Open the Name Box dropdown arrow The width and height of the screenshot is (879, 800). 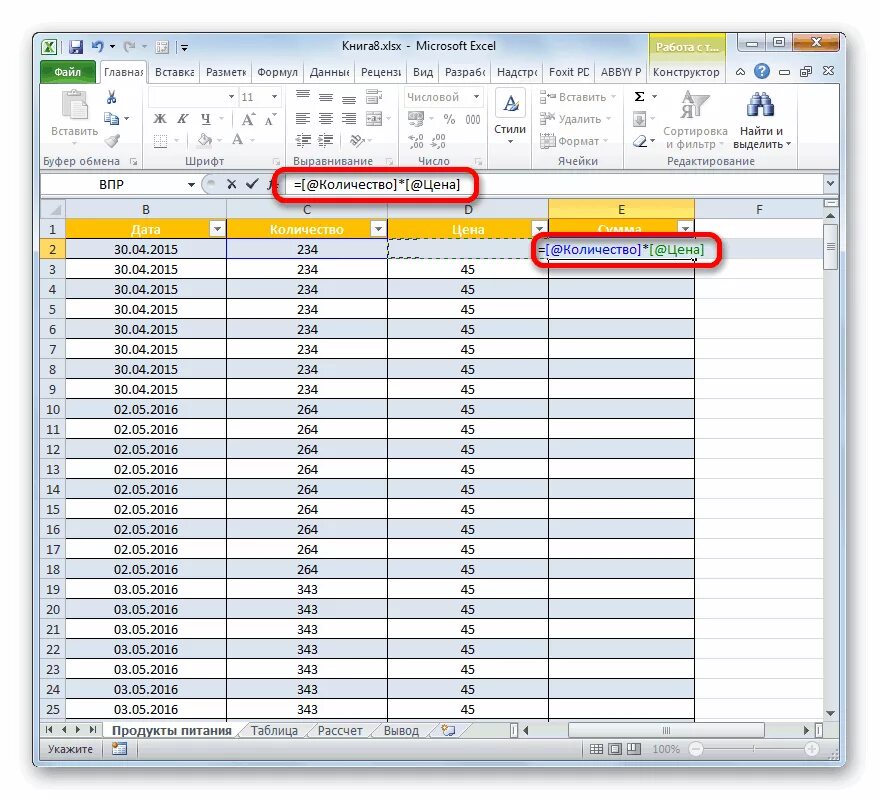[191, 184]
